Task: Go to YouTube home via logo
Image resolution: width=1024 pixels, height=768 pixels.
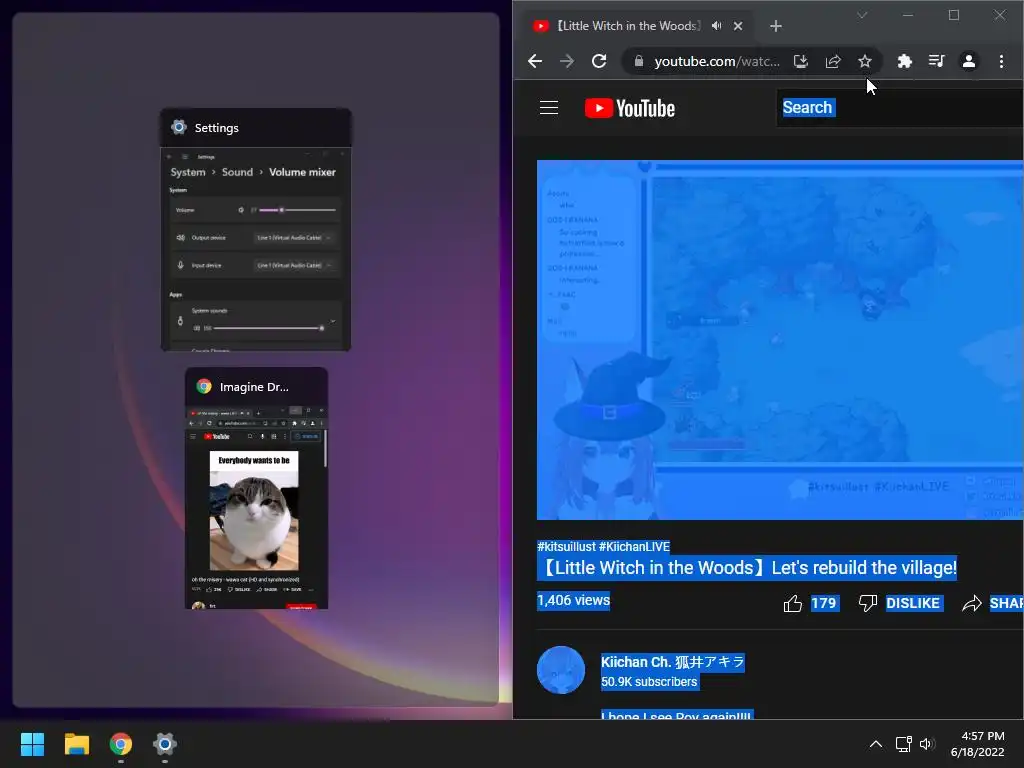Action: (630, 108)
